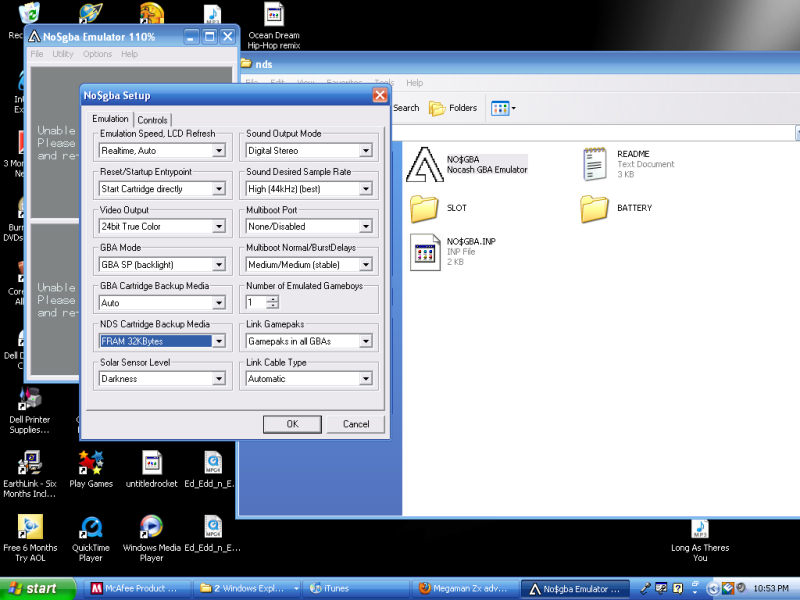Open Utility menu in NoSgba Emulator

(63, 54)
